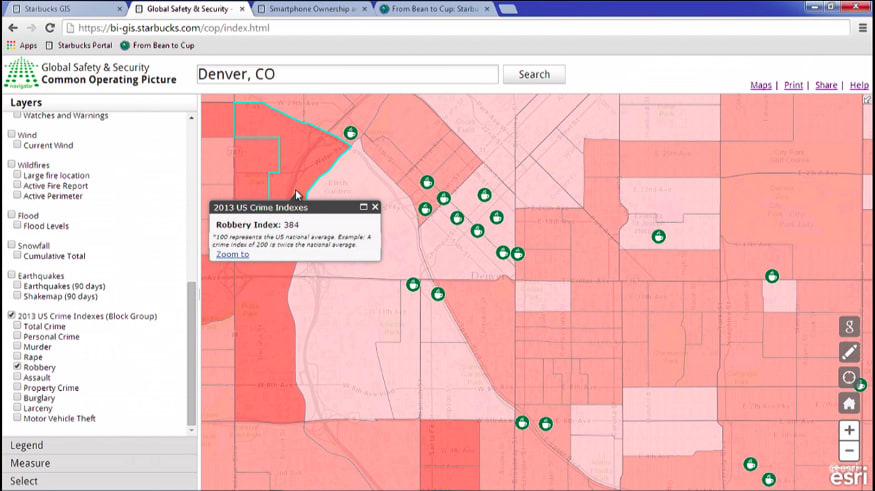Toggle the Wind group checkbox
Image resolution: width=875 pixels, height=491 pixels.
click(x=11, y=134)
